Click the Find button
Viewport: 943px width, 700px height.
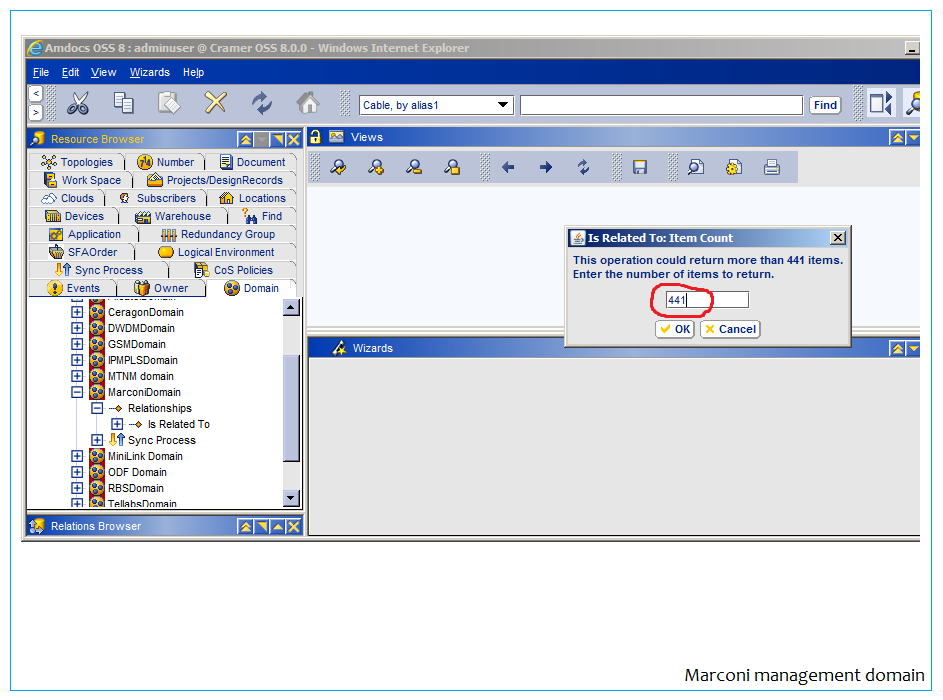click(x=825, y=105)
